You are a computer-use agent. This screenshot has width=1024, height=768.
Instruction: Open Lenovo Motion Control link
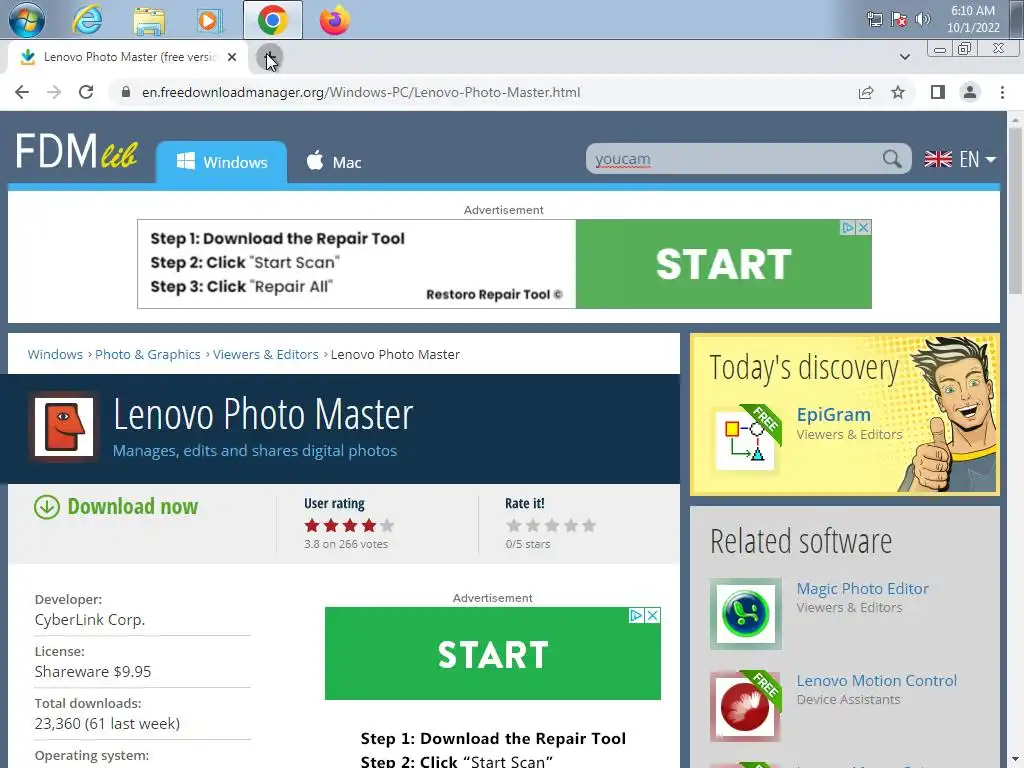coord(876,680)
